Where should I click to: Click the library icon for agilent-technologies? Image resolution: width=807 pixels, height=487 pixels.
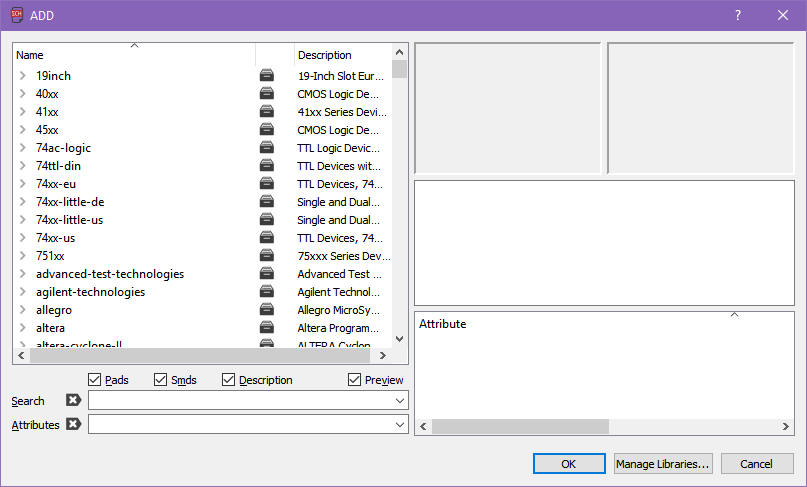(267, 292)
